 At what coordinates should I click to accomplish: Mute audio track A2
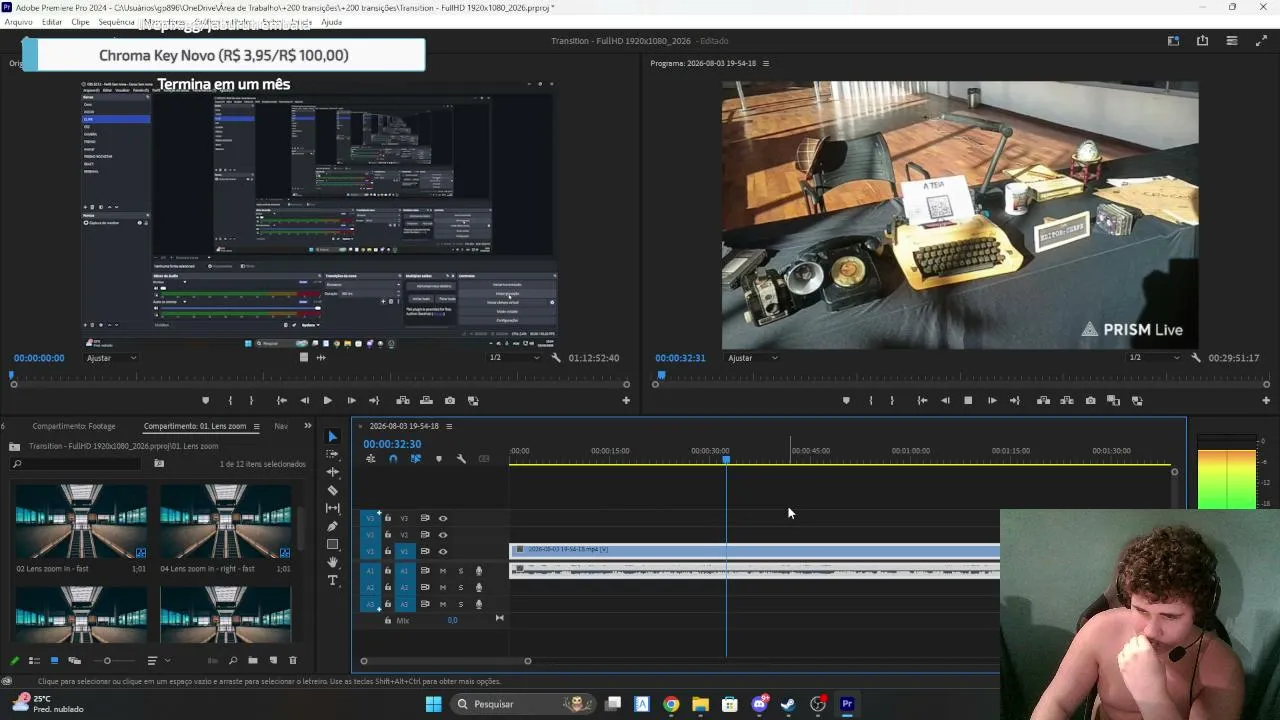click(x=443, y=587)
